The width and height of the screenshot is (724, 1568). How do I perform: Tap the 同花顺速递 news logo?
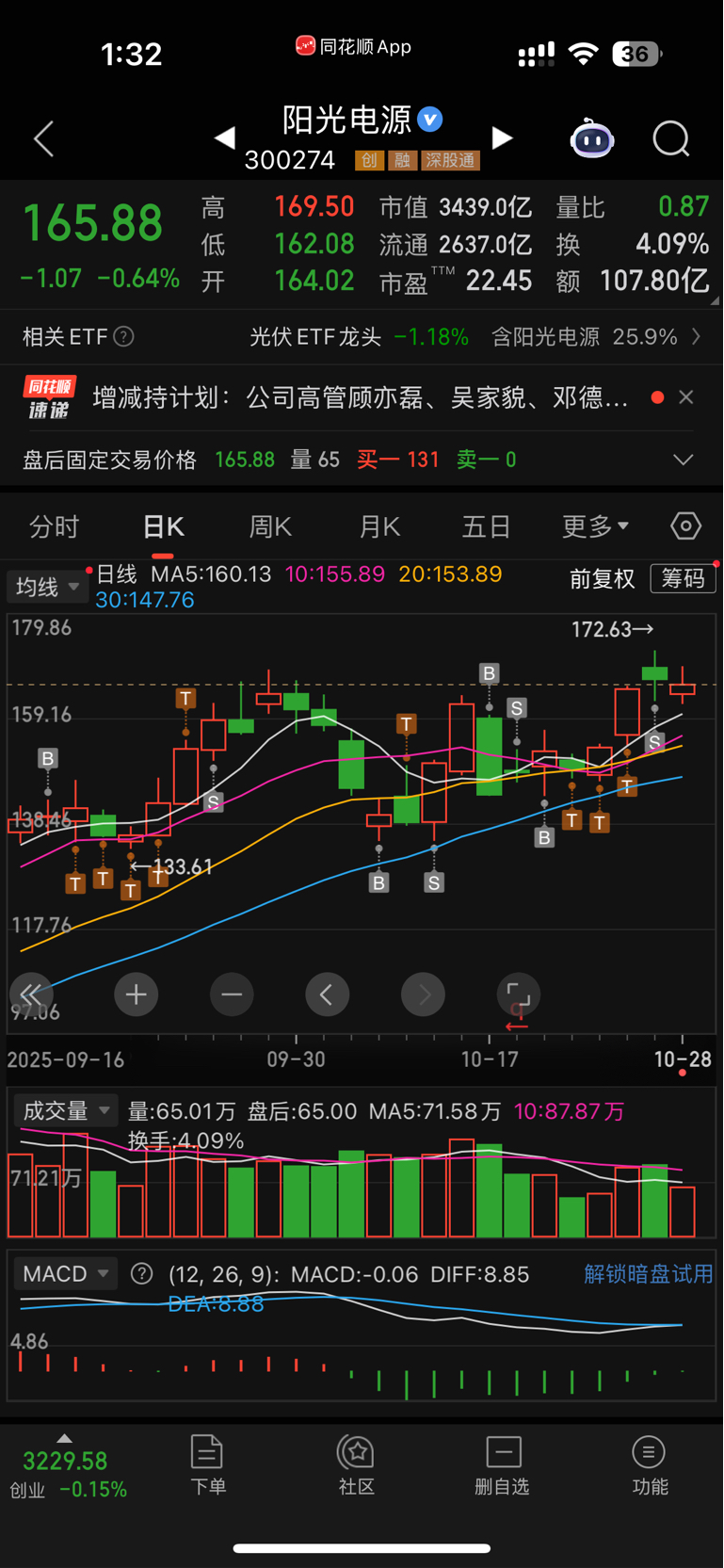click(x=50, y=397)
